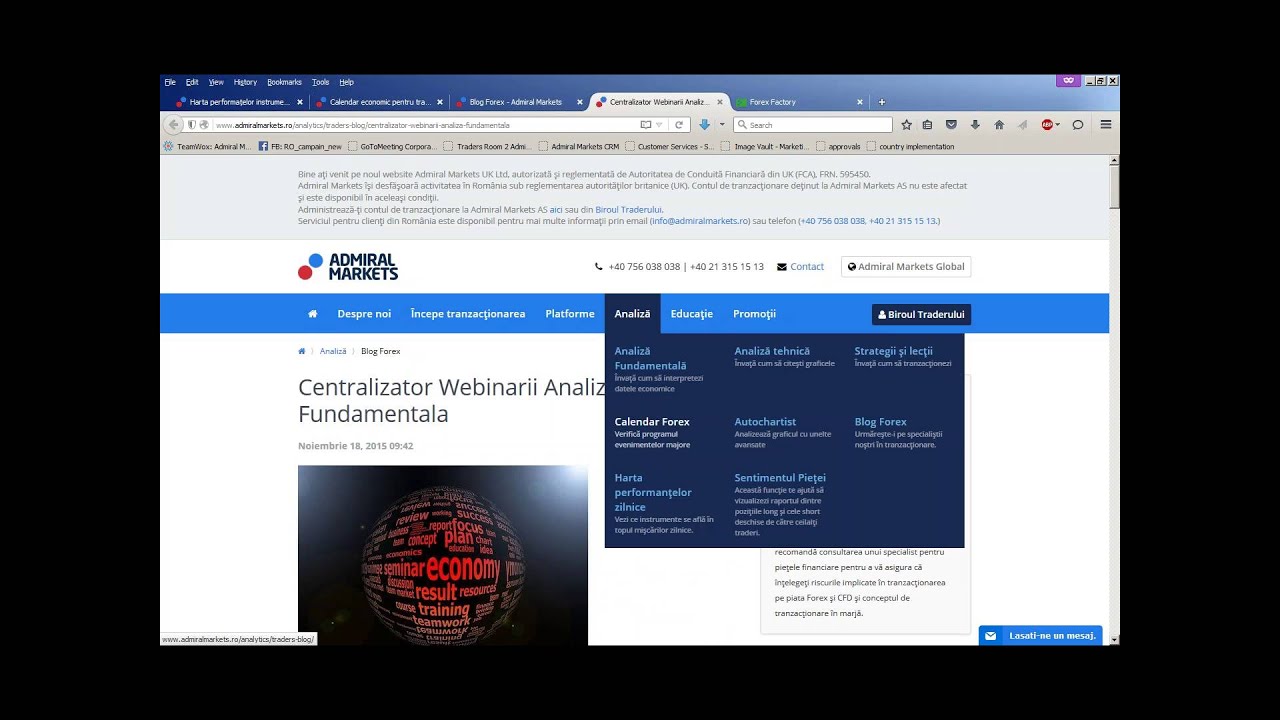Show bookmarks list icon in toolbar
This screenshot has width=1280, height=720.
point(928,125)
